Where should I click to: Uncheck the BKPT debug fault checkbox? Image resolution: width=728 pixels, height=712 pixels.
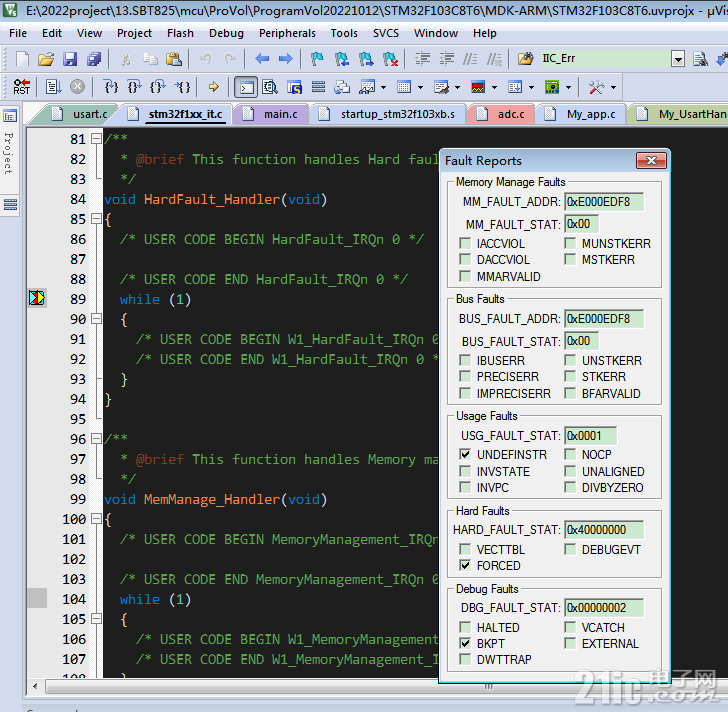pos(465,643)
